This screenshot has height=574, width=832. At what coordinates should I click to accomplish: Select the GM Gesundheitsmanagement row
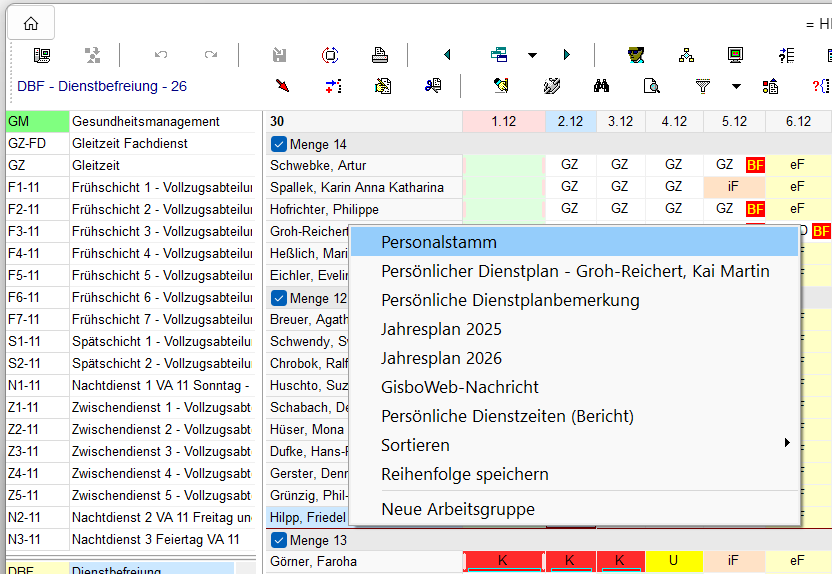point(130,122)
